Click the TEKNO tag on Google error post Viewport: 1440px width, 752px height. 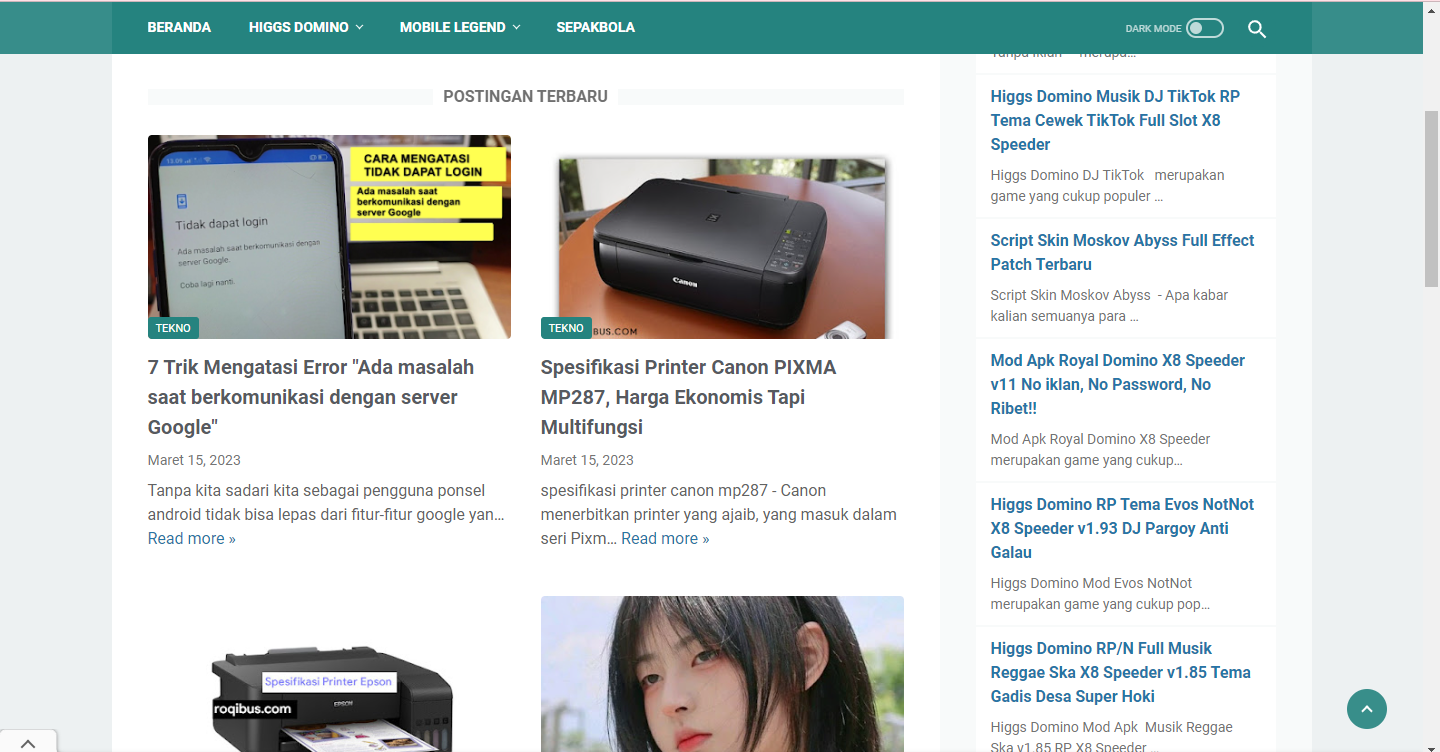click(x=173, y=328)
